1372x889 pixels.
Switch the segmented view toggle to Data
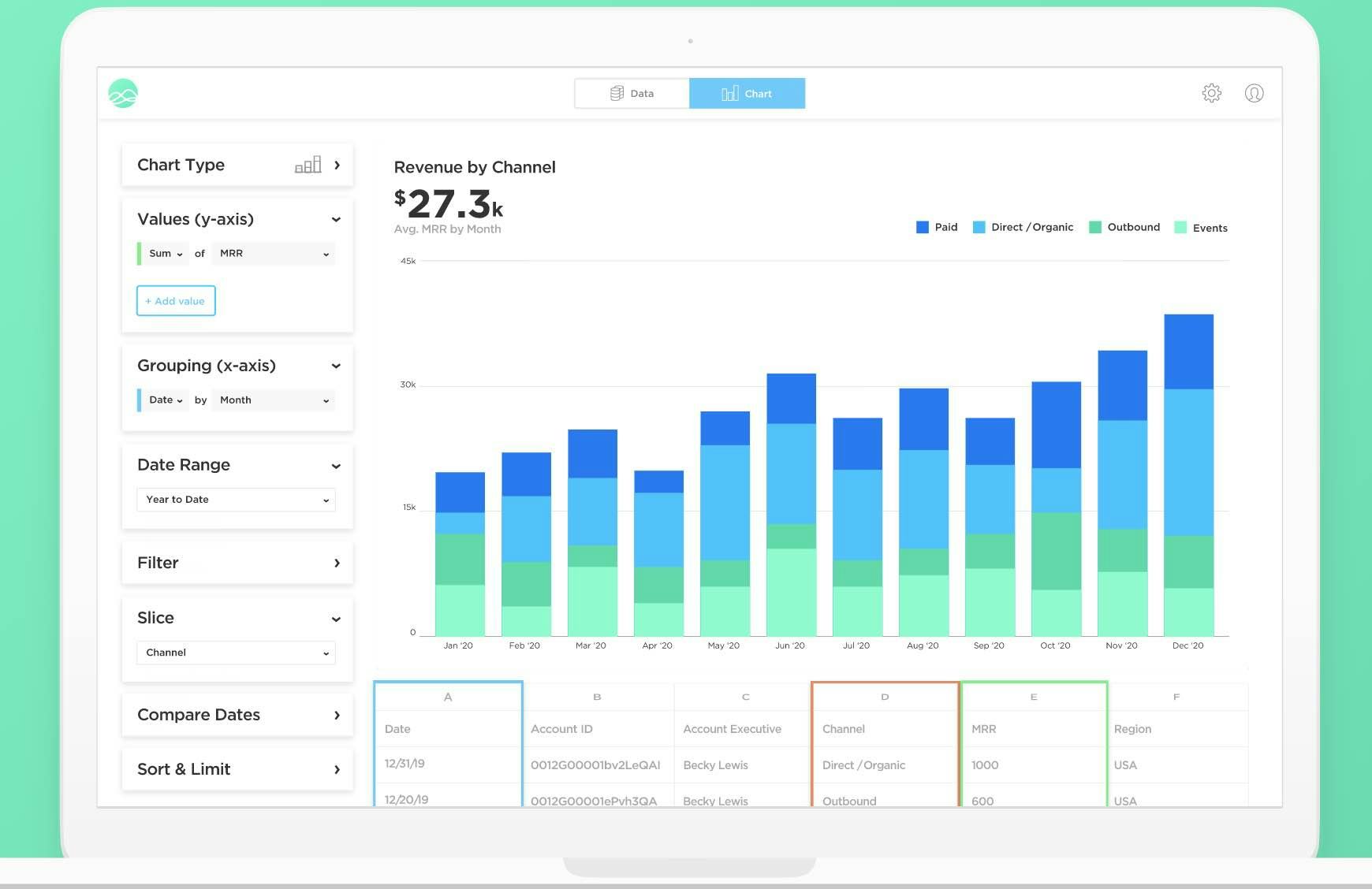(x=632, y=93)
